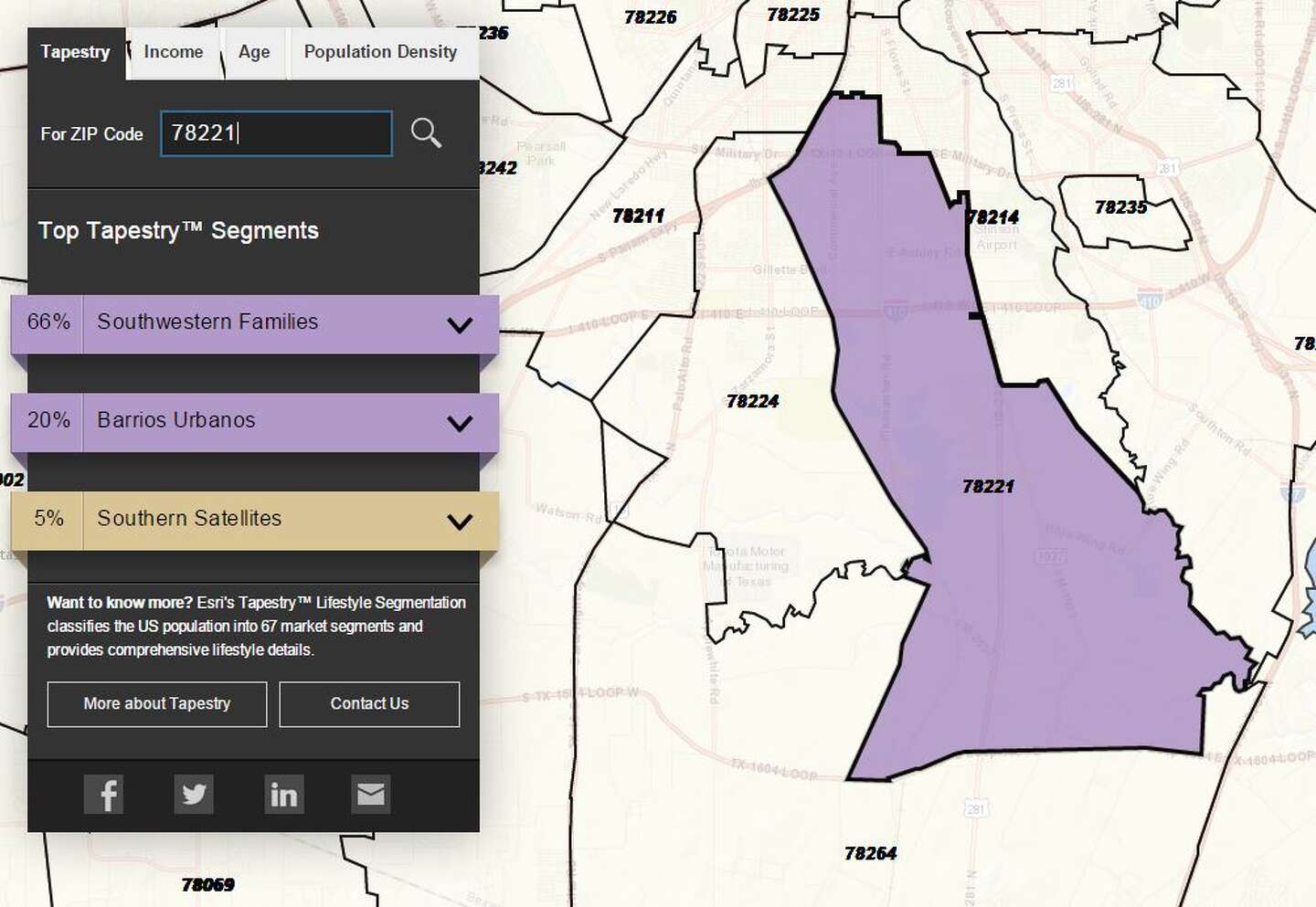Focus the ZIP Code input field
Screen dimensions: 1316x907
[x=277, y=133]
